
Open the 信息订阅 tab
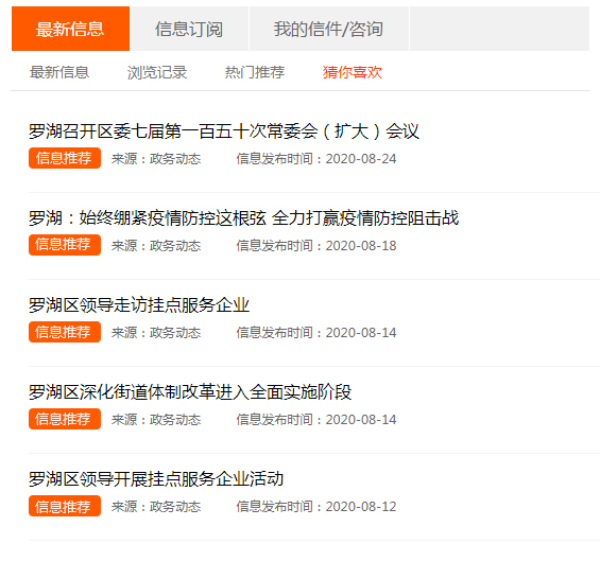click(189, 29)
